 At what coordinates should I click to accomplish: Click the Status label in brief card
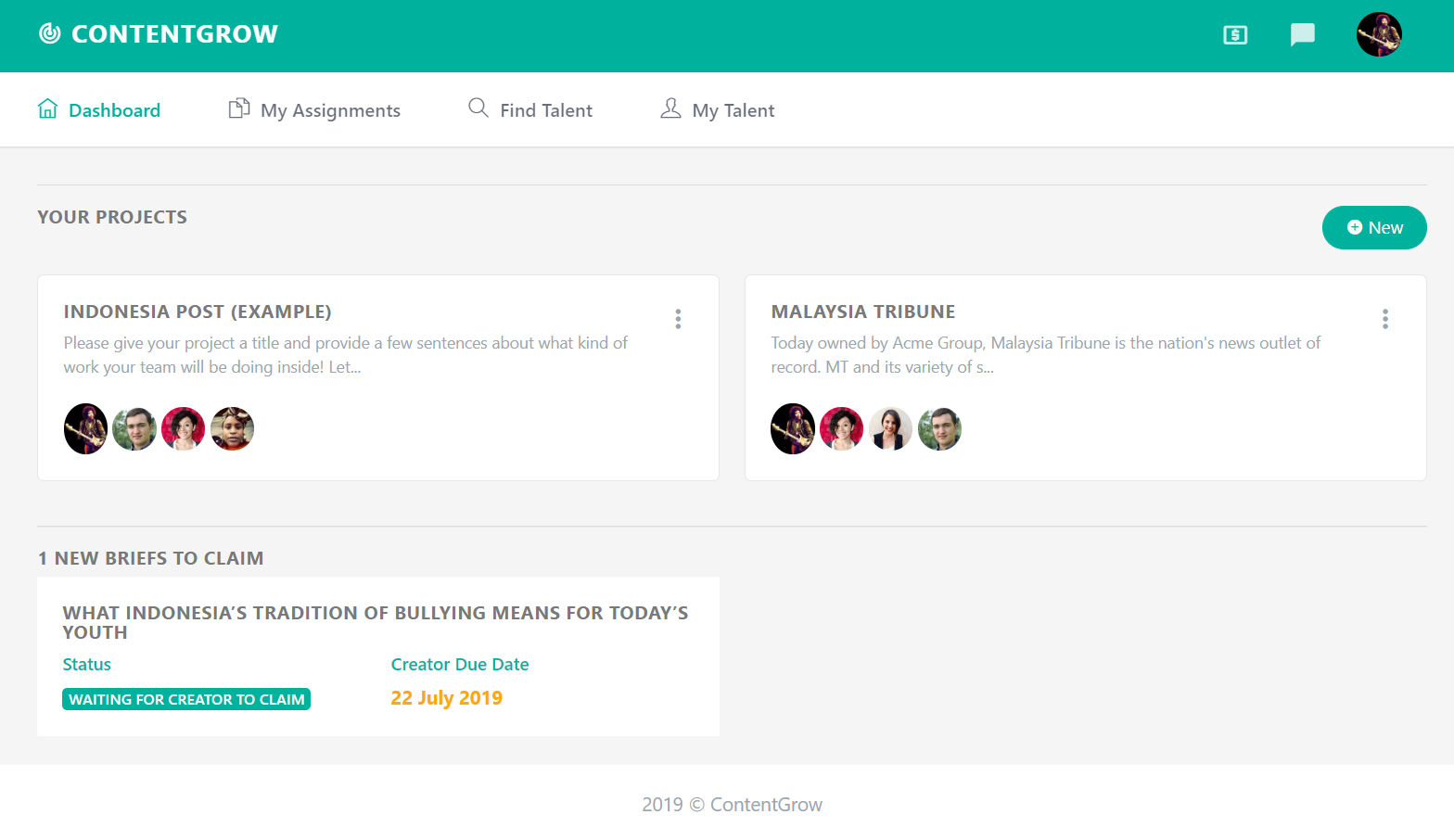coord(86,664)
